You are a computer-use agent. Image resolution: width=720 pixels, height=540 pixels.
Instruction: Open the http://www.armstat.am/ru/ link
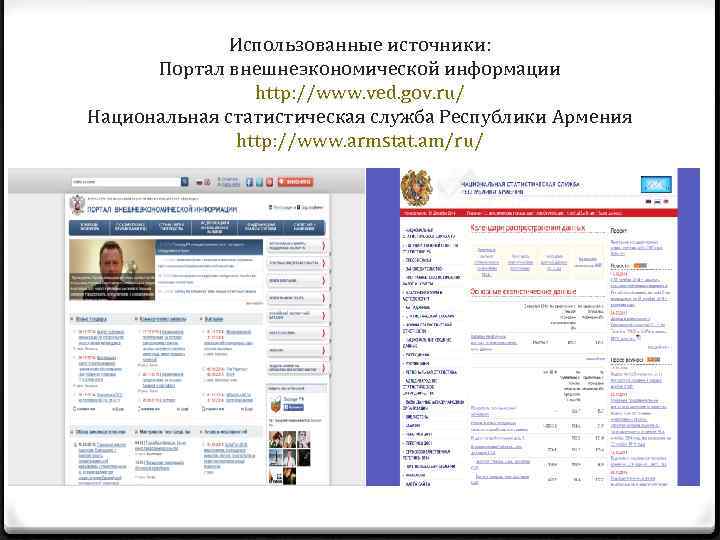(360, 141)
